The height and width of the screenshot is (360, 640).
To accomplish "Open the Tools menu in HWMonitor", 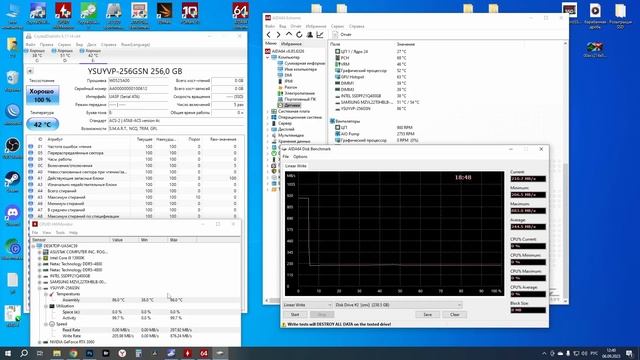I will 60,233.
